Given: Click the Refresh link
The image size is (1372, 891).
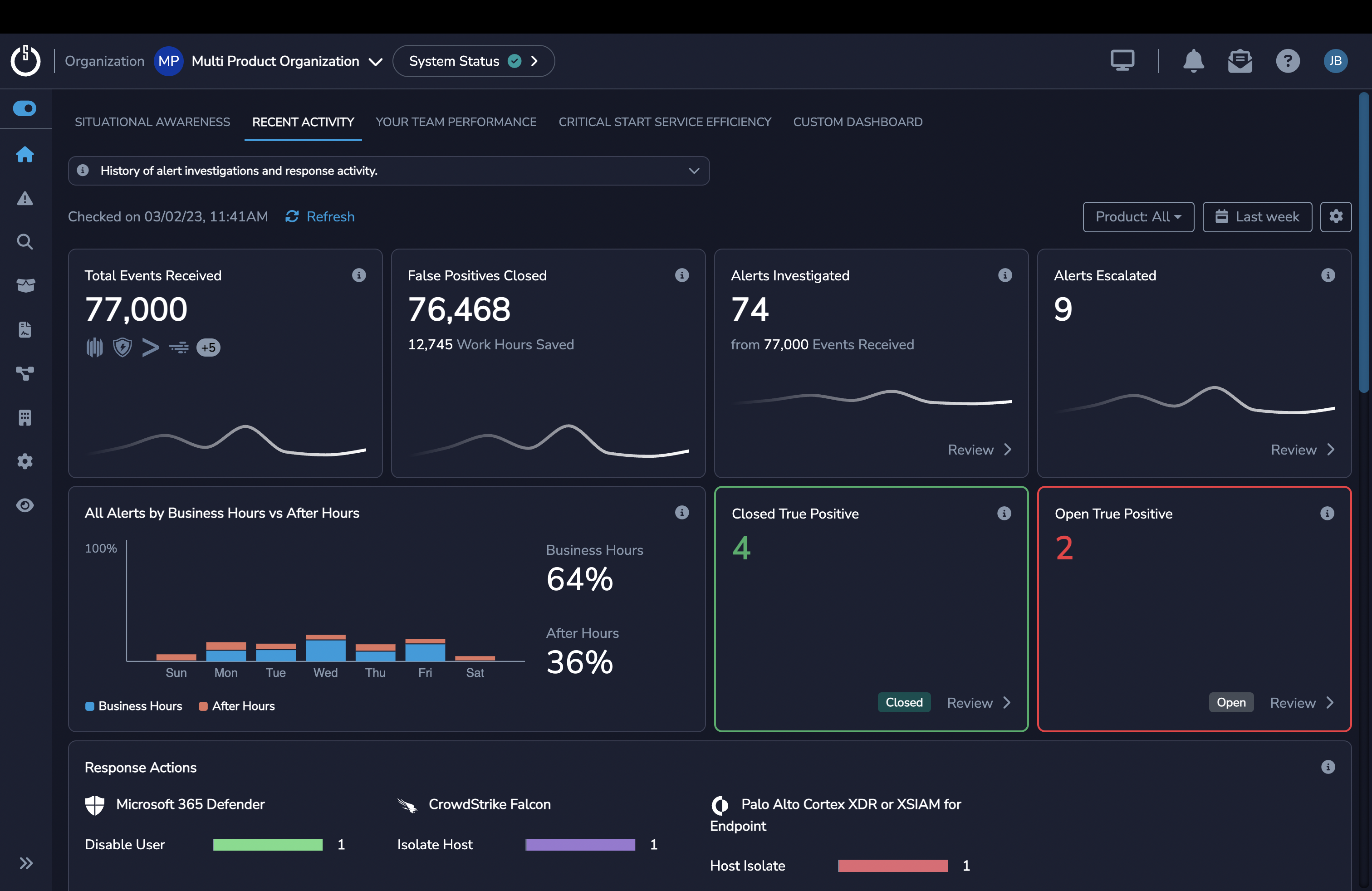Looking at the screenshot, I should pos(320,217).
